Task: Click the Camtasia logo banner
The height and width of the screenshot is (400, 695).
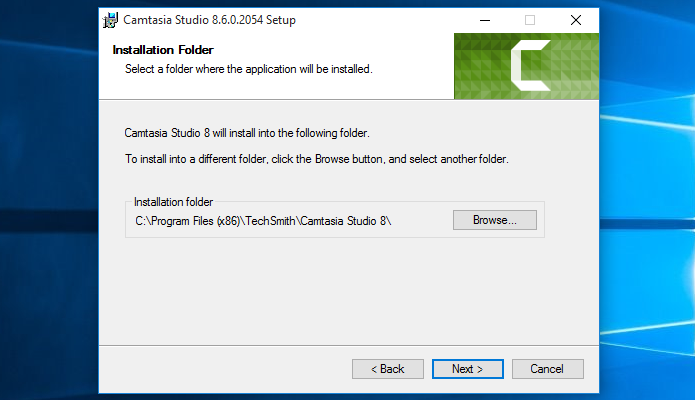Action: pos(527,66)
